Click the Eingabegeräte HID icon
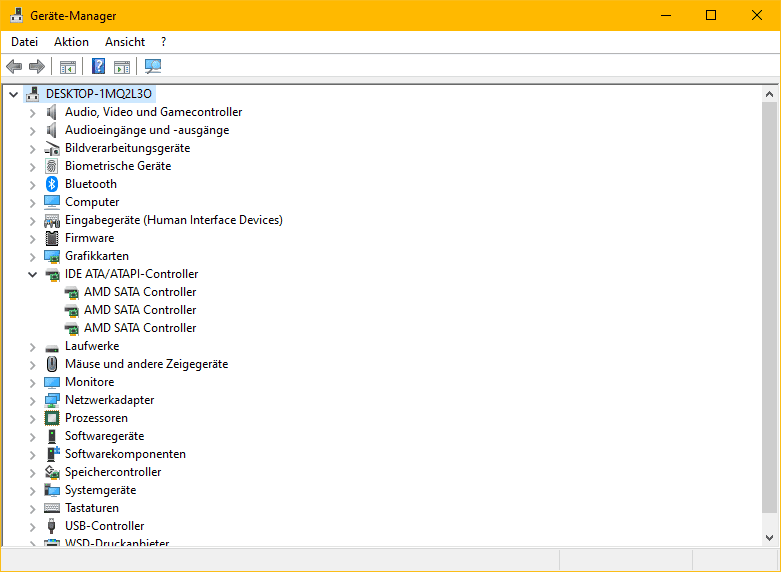 pyautogui.click(x=52, y=220)
